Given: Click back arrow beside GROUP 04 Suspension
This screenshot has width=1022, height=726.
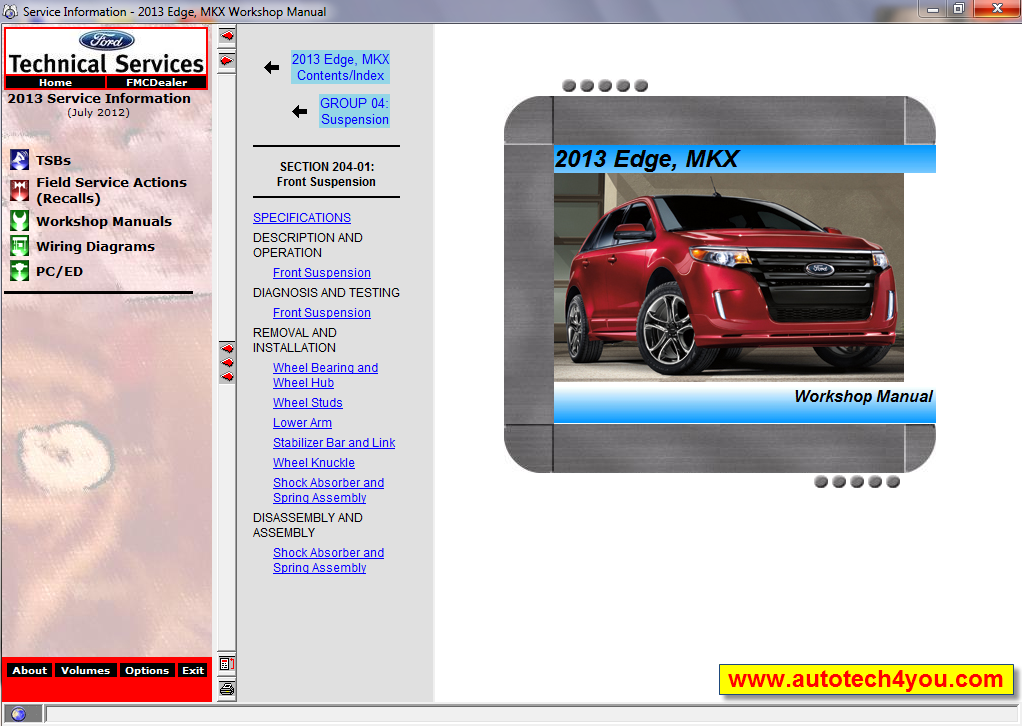Looking at the screenshot, I should point(300,111).
